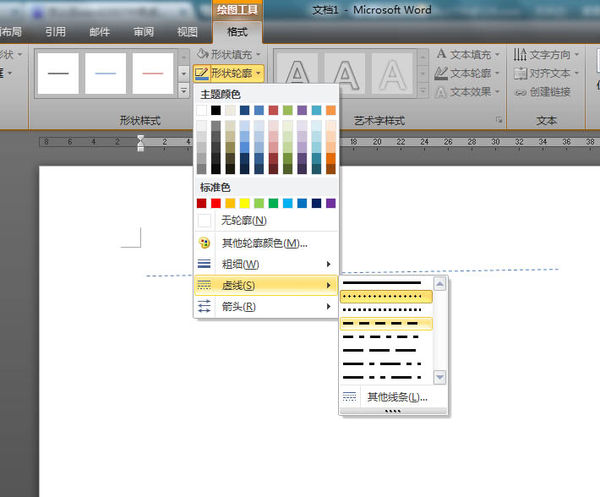Click the Text Effects icon
Image resolution: width=600 pixels, height=497 pixels.
point(441,92)
